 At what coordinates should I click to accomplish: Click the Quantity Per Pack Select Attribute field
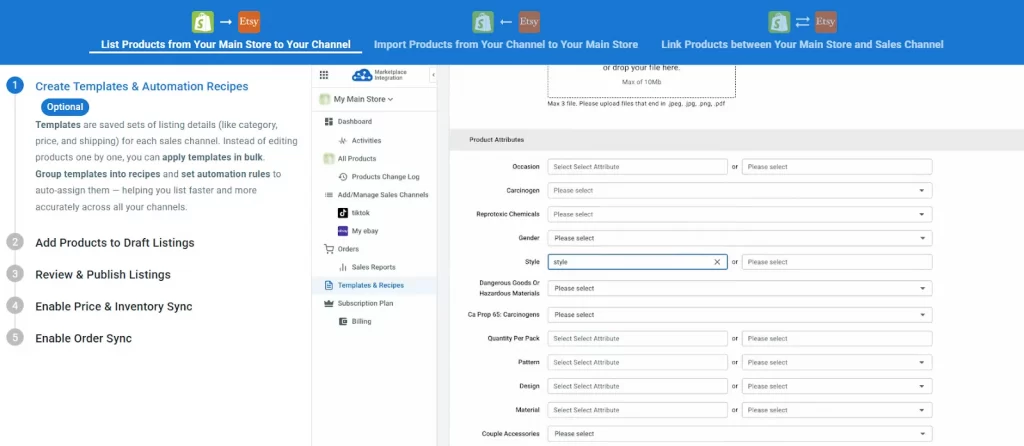tap(637, 338)
